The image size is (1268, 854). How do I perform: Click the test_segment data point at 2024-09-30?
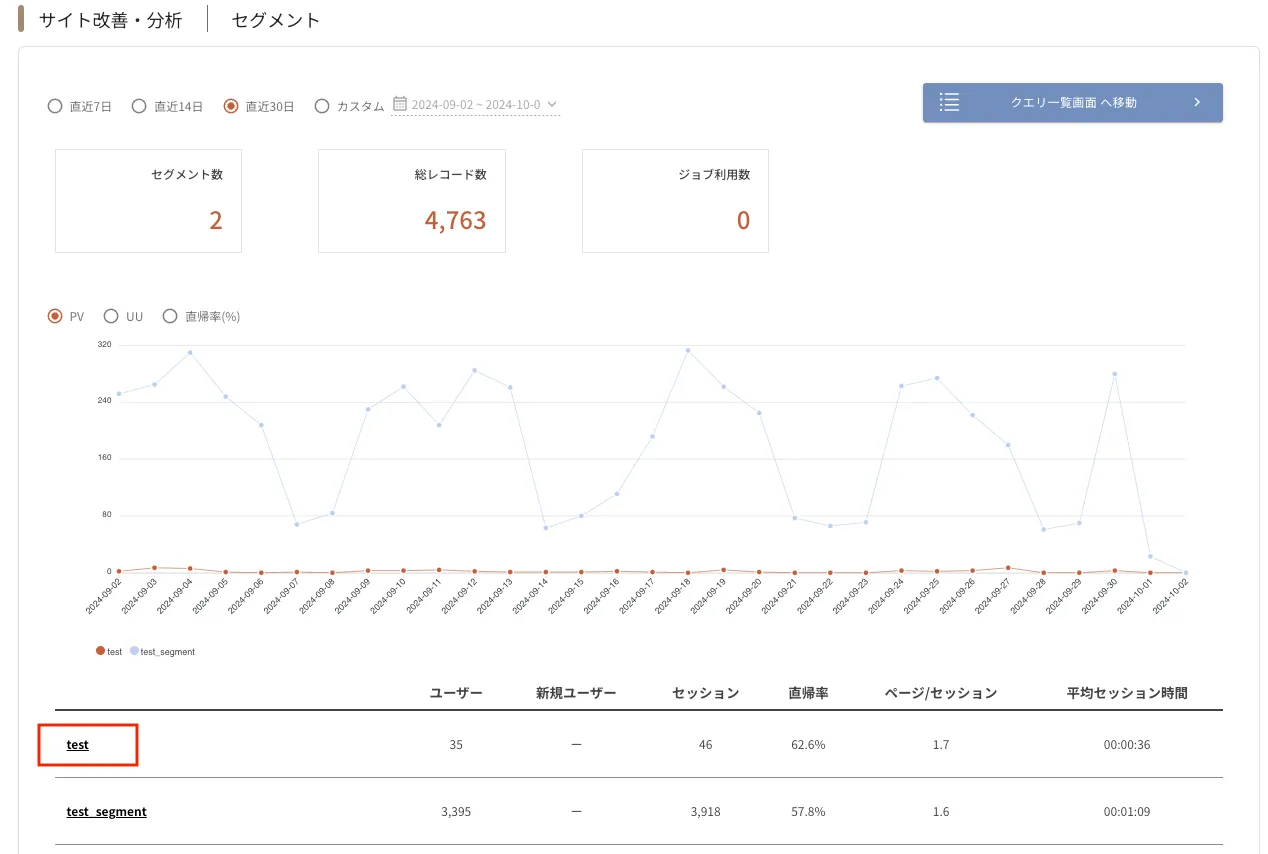coord(1115,373)
